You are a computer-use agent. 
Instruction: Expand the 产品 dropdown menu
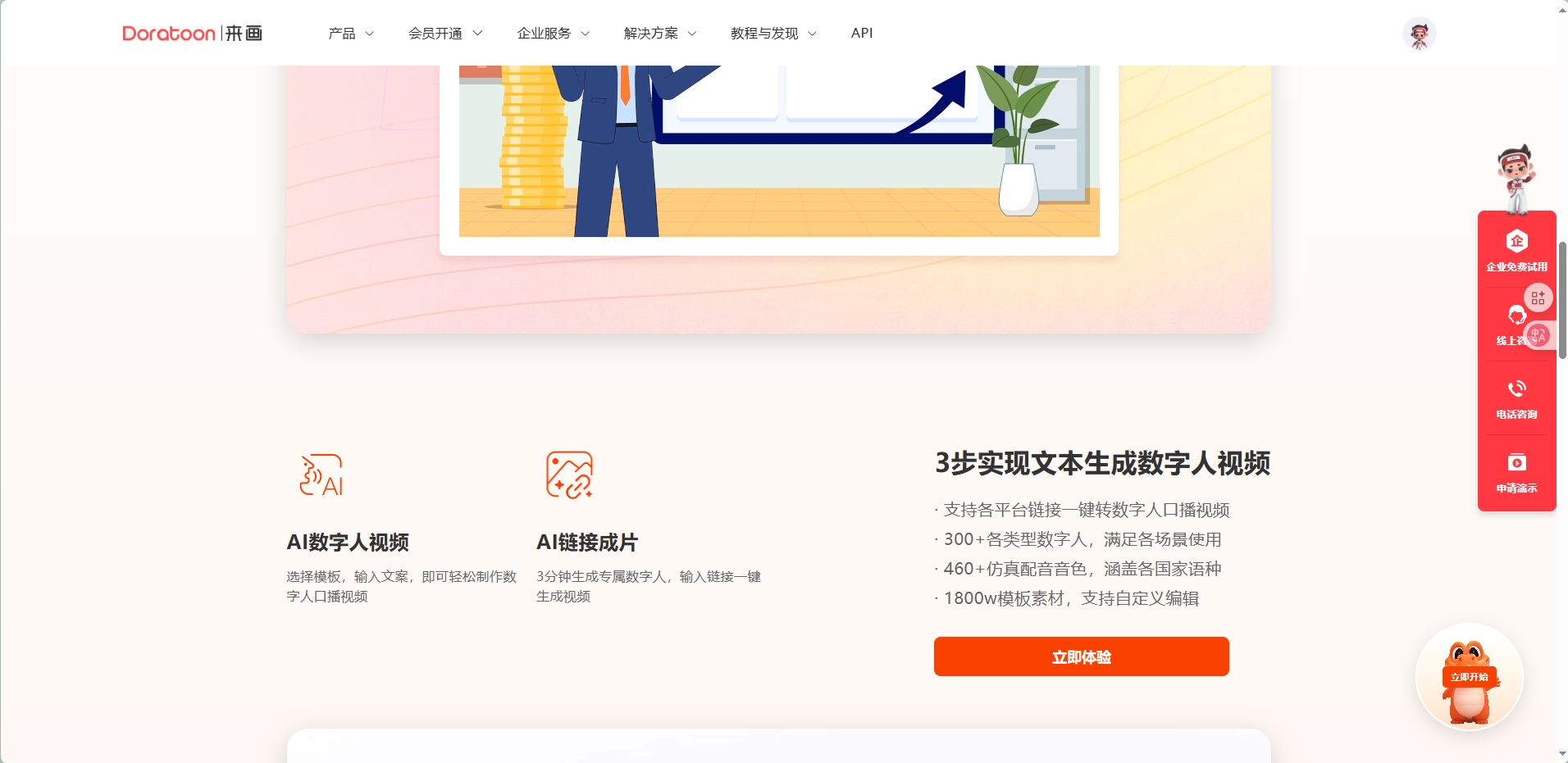pos(351,33)
